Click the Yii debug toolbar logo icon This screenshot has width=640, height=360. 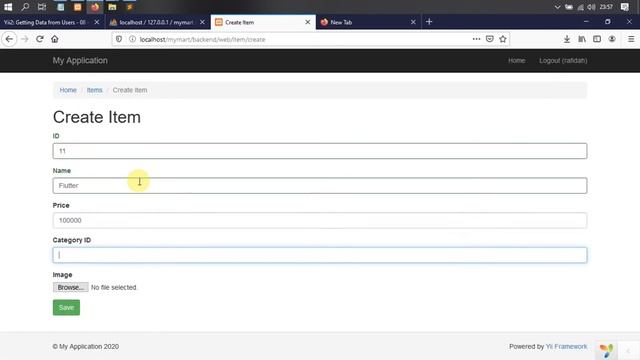606,351
